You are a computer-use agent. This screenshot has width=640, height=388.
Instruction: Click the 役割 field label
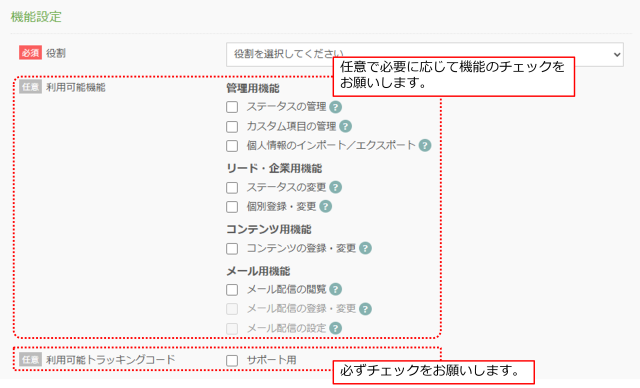[x=56, y=53]
